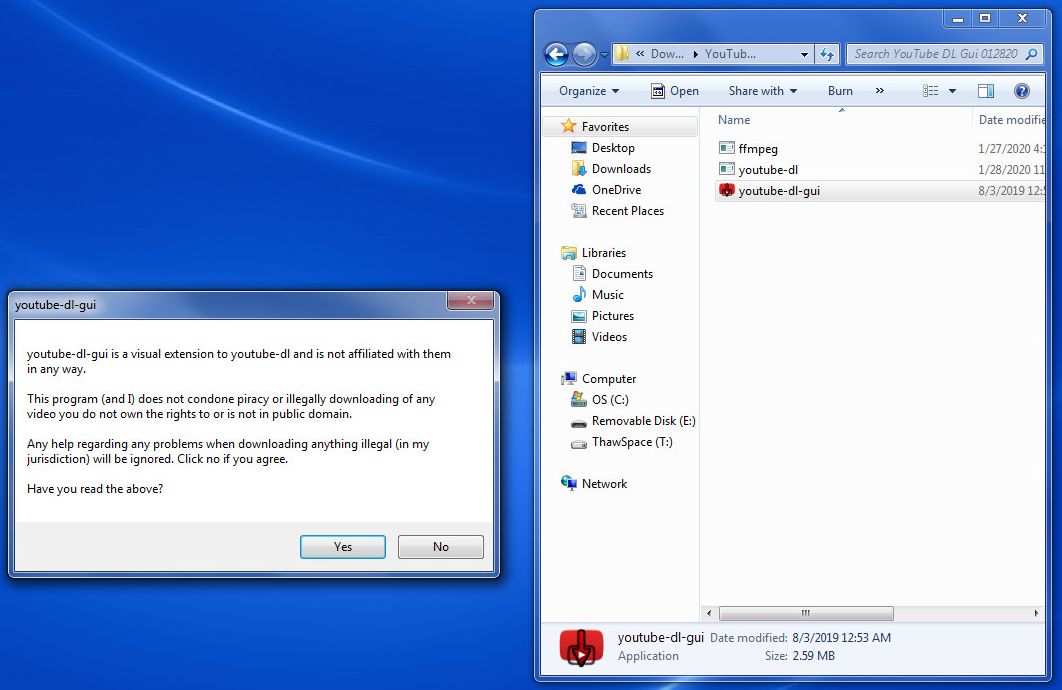Image resolution: width=1062 pixels, height=690 pixels.
Task: Open Downloads in Favorites
Action: click(621, 169)
